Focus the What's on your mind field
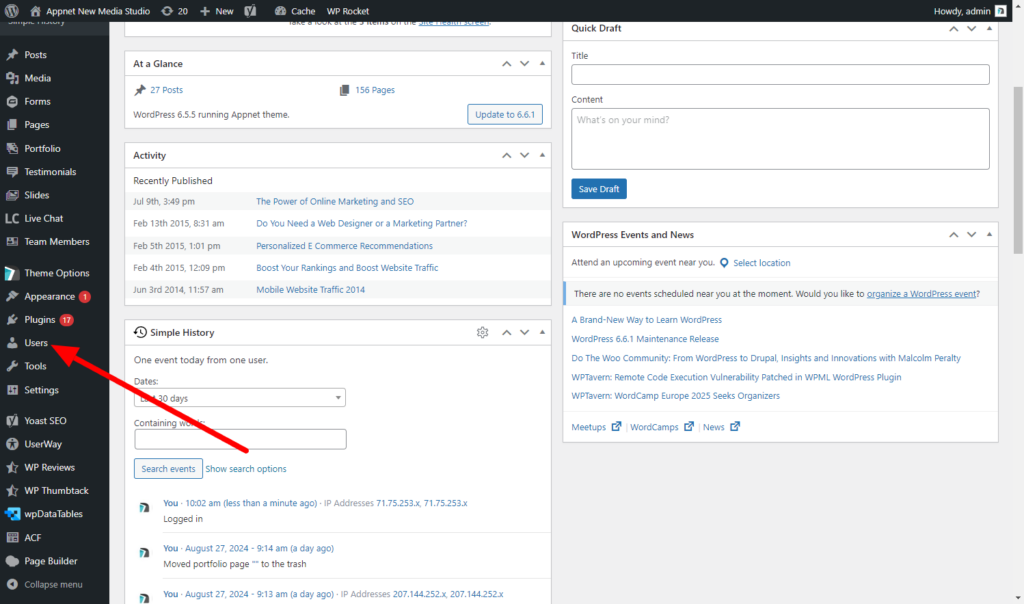This screenshot has height=604, width=1024. [x=780, y=139]
